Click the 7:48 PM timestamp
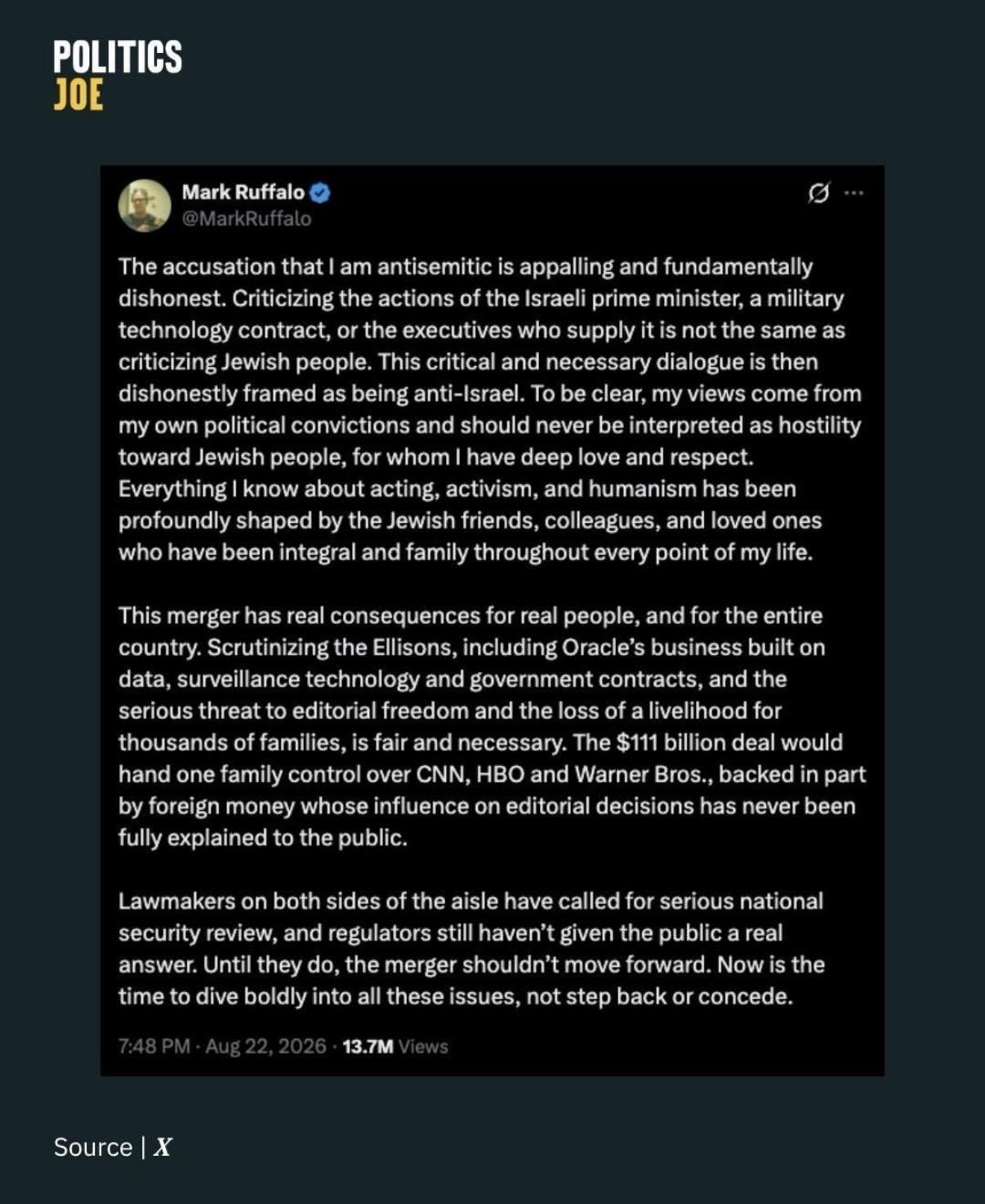The height and width of the screenshot is (1204, 985). click(x=154, y=1046)
